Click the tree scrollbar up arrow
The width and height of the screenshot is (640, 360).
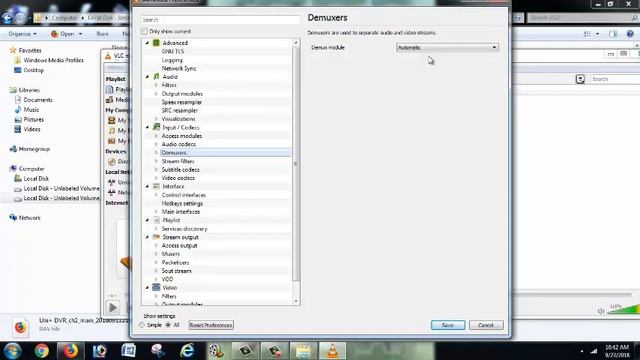296,42
